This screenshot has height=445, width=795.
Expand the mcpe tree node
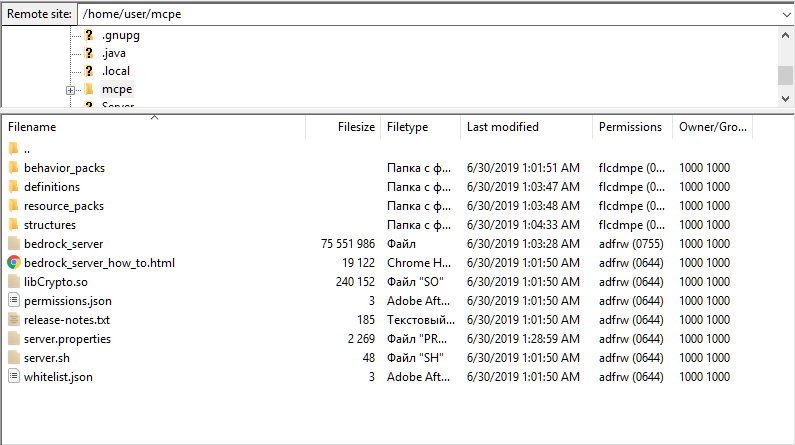70,90
